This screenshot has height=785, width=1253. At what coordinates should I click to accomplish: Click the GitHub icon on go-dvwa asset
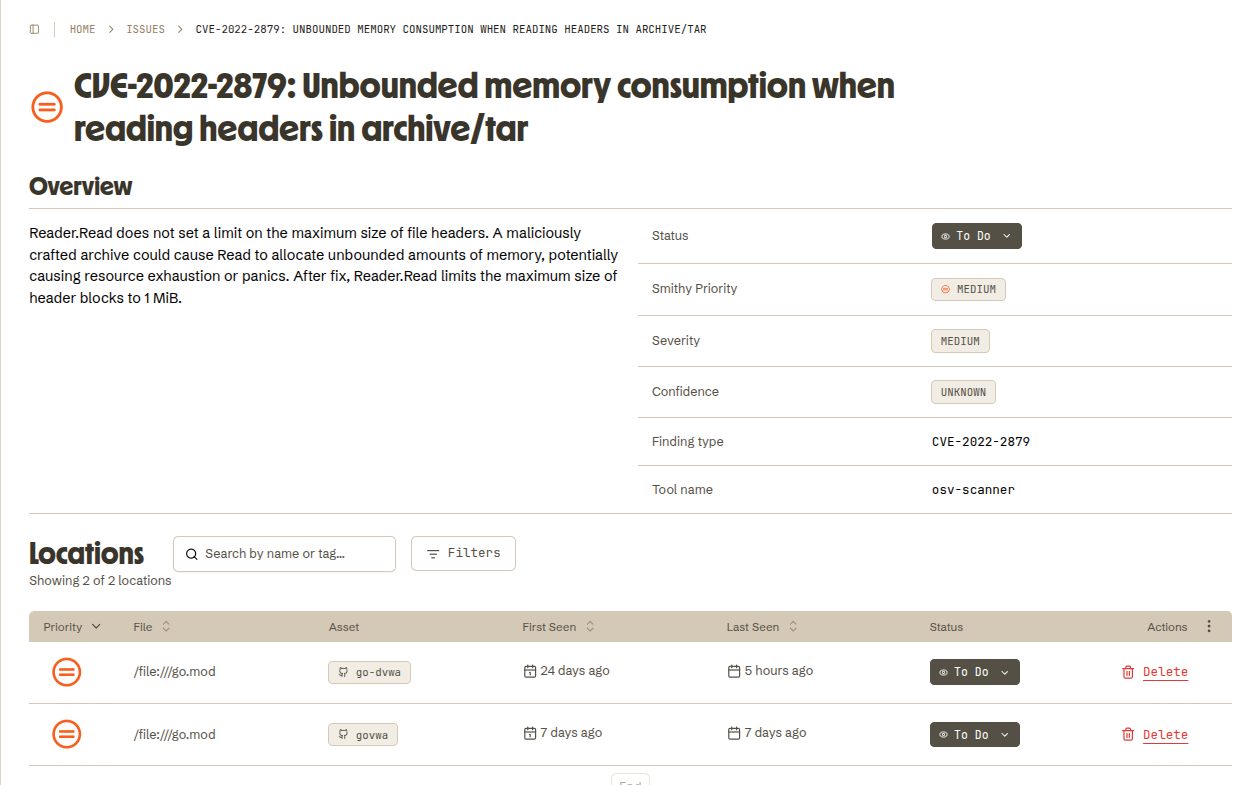tap(343, 672)
